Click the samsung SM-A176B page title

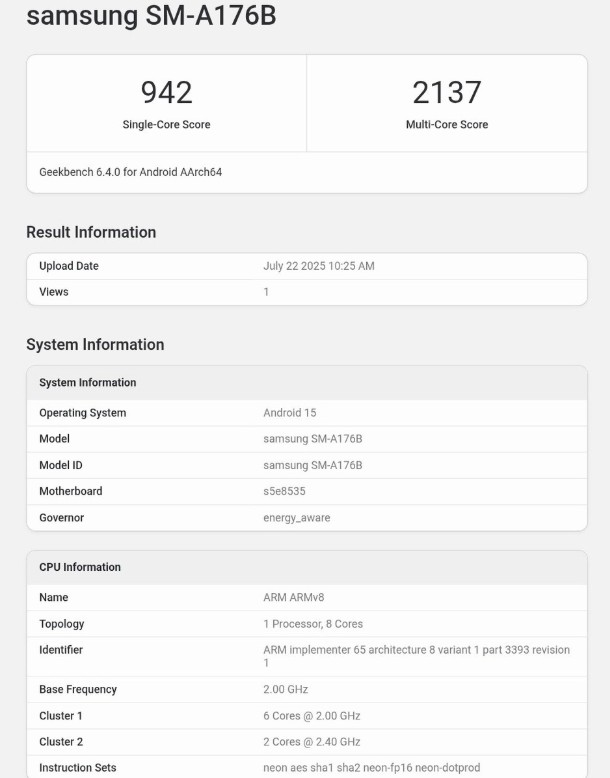click(x=151, y=17)
